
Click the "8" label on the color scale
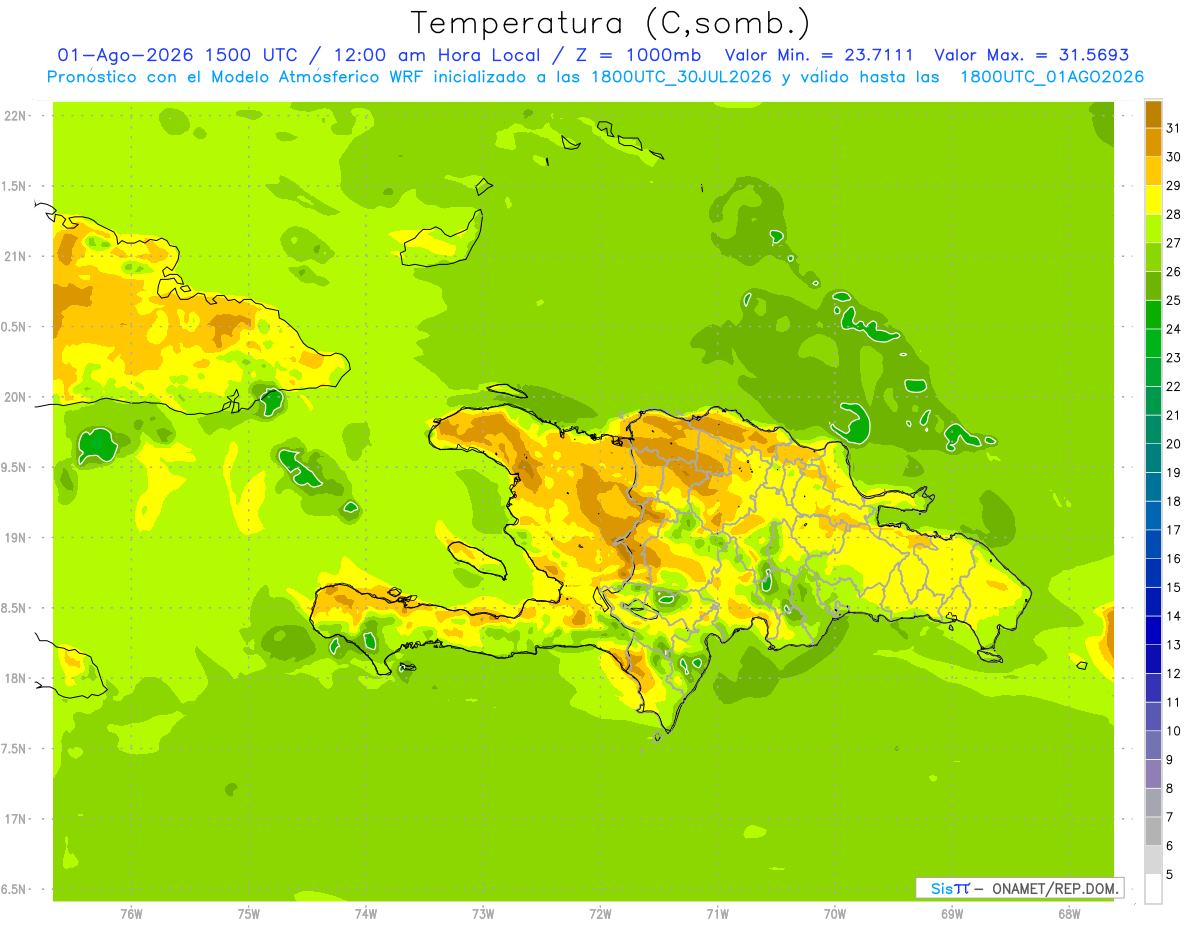(x=1170, y=788)
